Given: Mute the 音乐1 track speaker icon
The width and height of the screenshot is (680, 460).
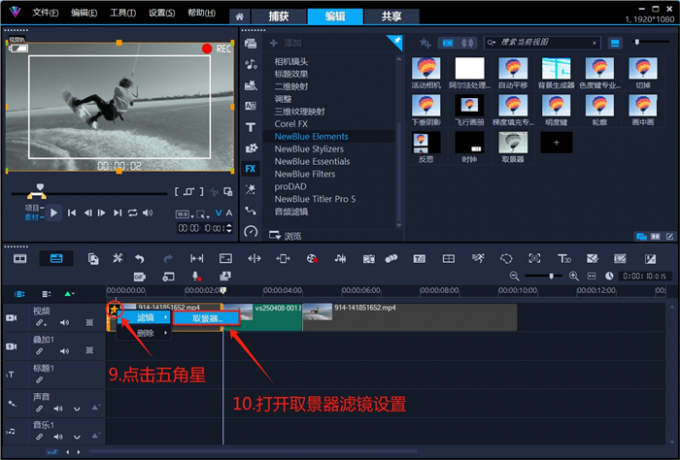Looking at the screenshot, I should click(58, 437).
